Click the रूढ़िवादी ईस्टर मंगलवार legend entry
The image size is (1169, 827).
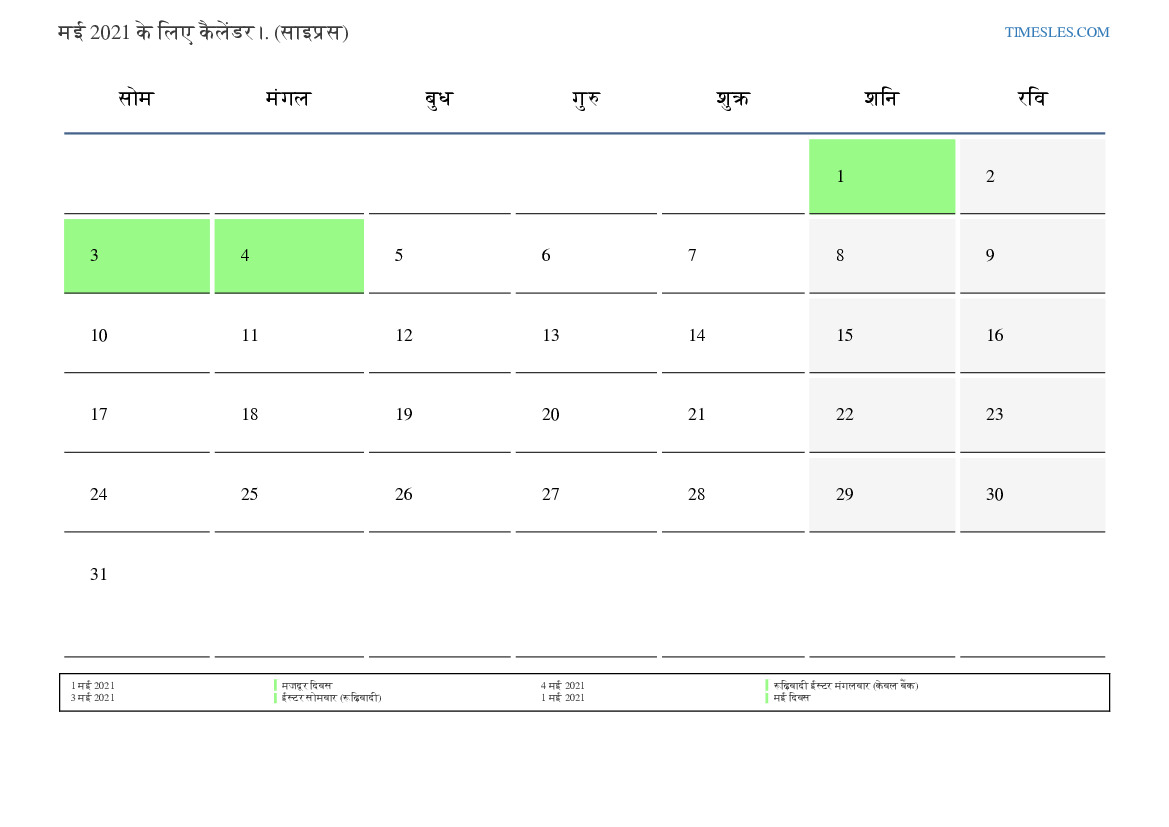coord(845,685)
